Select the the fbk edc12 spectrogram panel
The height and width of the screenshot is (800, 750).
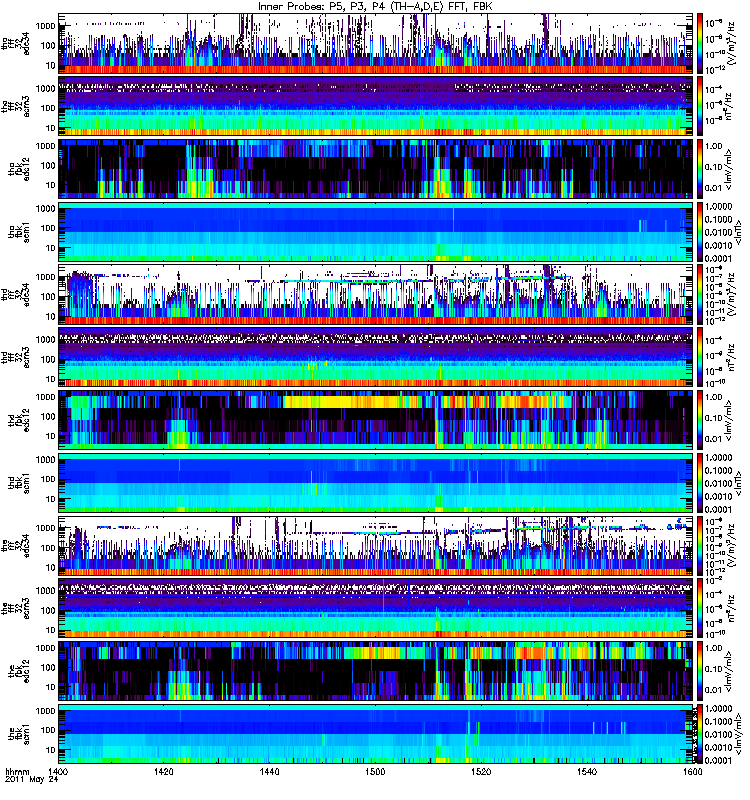pyautogui.click(x=375, y=671)
